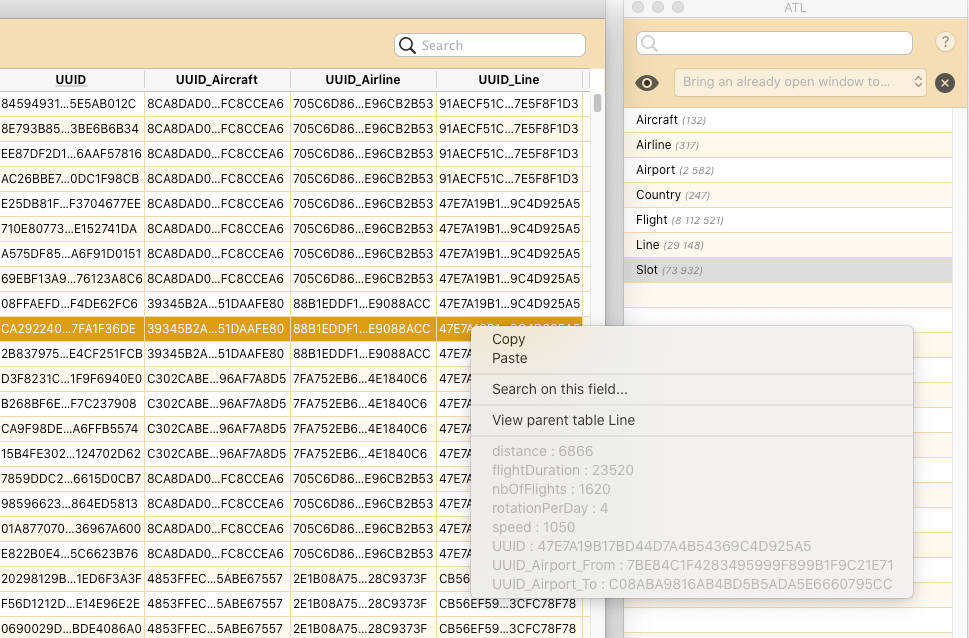Select UUID cell 8E793B85...3BE6B6B34
The image size is (969, 638).
pos(72,129)
